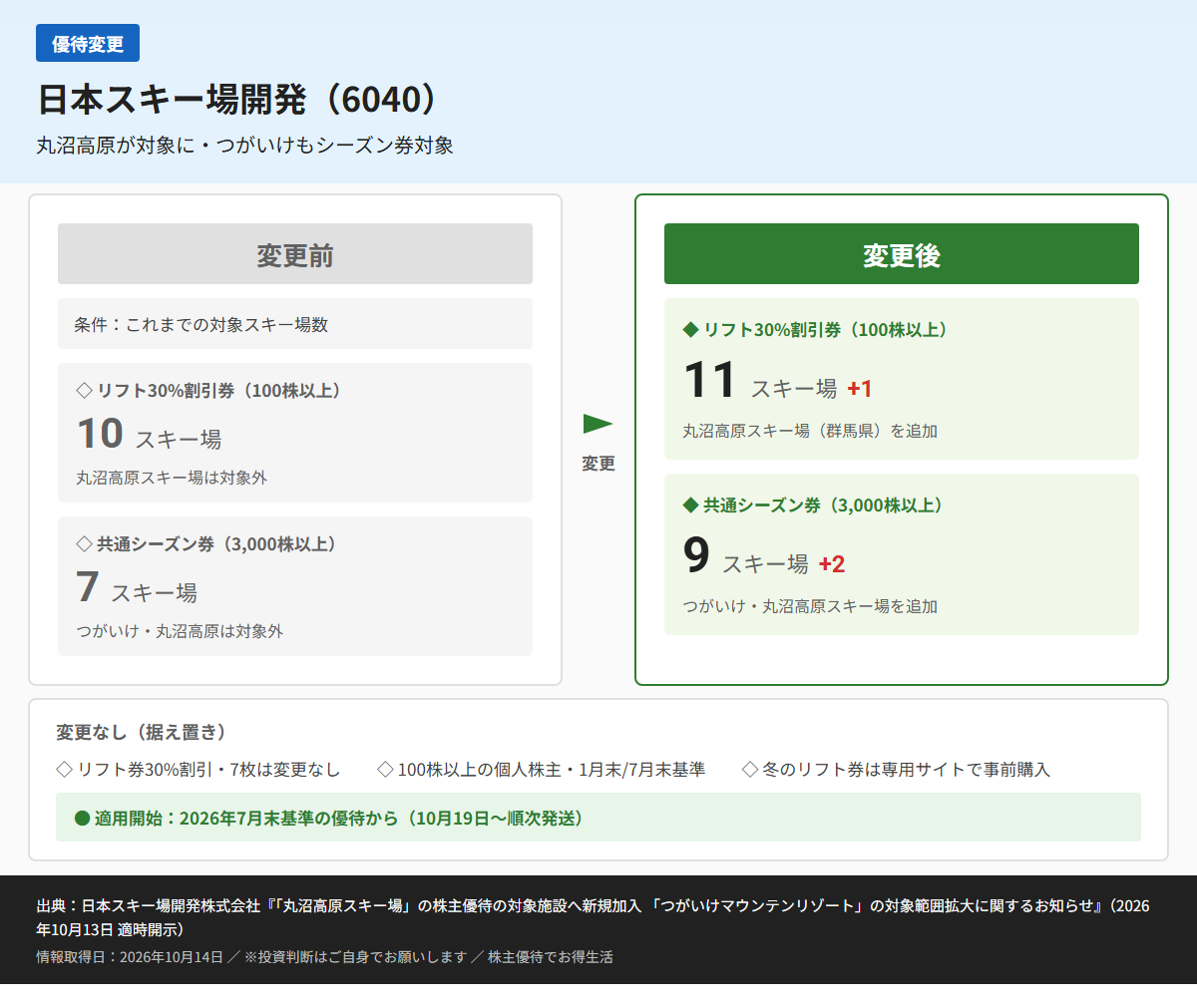Viewport: 1197px width, 1008px height.
Task: Click 冬のリフト券は専用サイトで事前購入 item
Action: point(897,770)
